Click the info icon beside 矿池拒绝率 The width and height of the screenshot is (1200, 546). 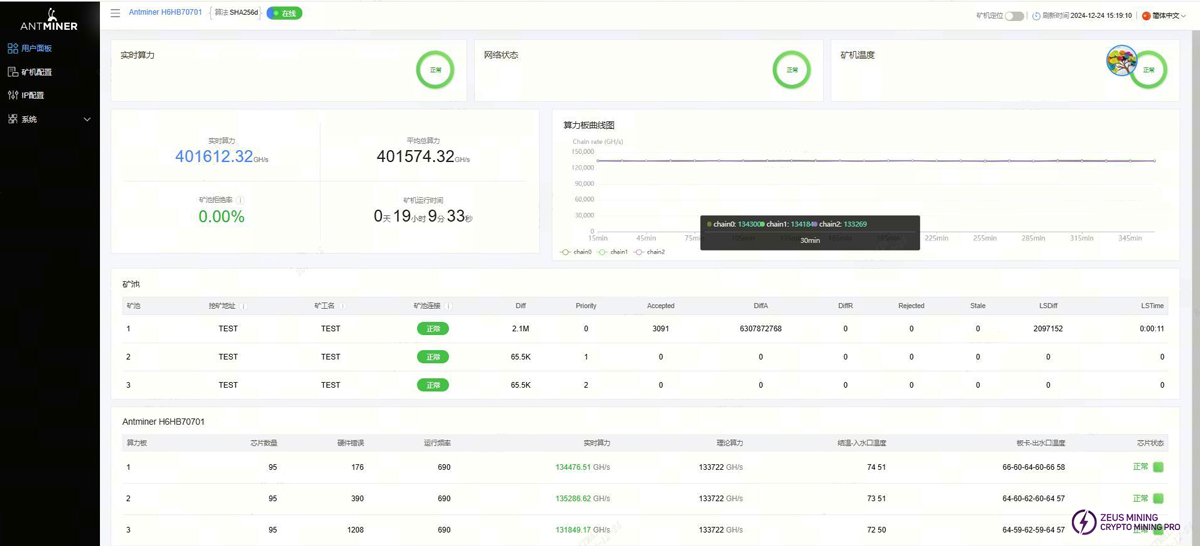point(240,200)
